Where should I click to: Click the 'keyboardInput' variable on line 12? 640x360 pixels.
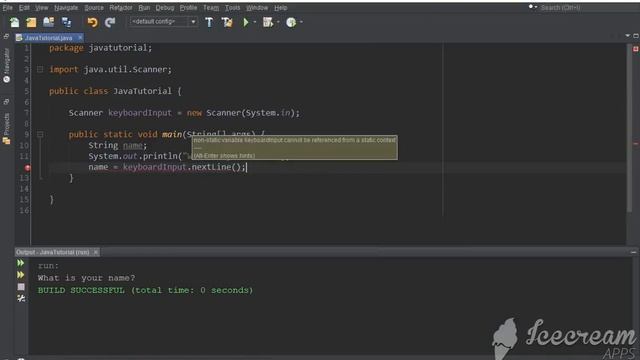tap(155, 167)
